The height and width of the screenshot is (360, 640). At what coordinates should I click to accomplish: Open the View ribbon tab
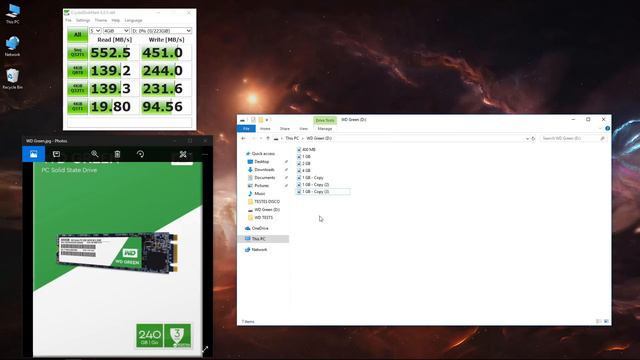(x=303, y=129)
